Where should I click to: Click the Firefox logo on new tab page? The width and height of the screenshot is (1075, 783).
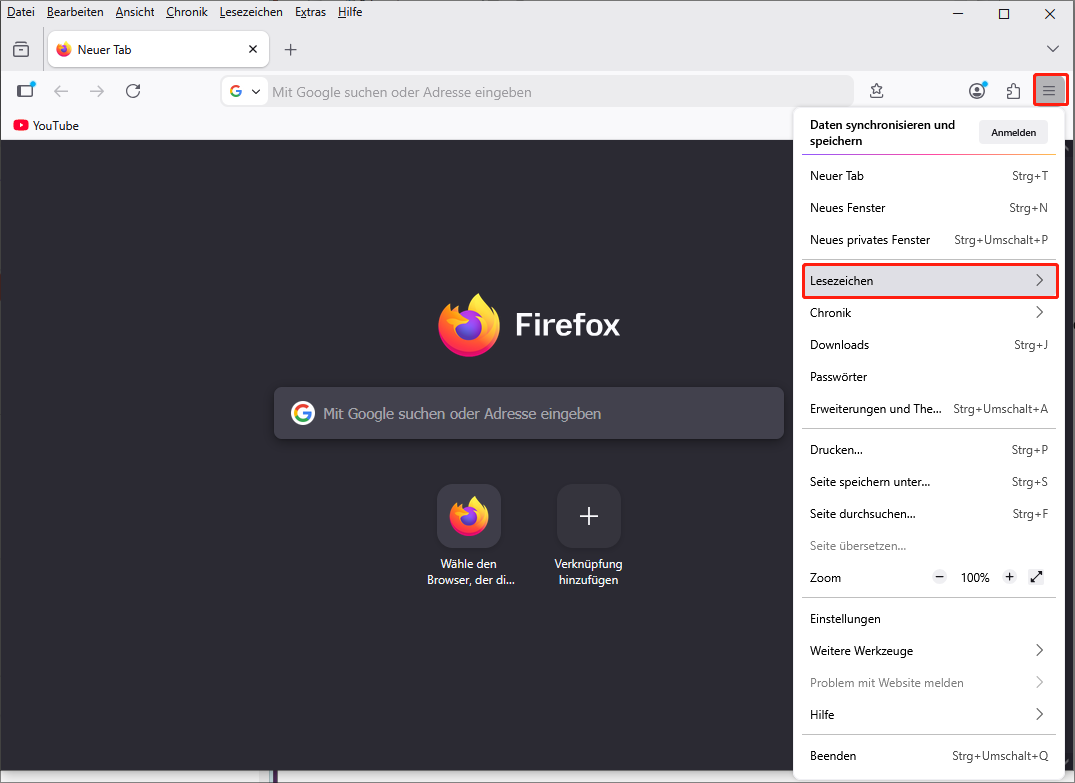469,325
